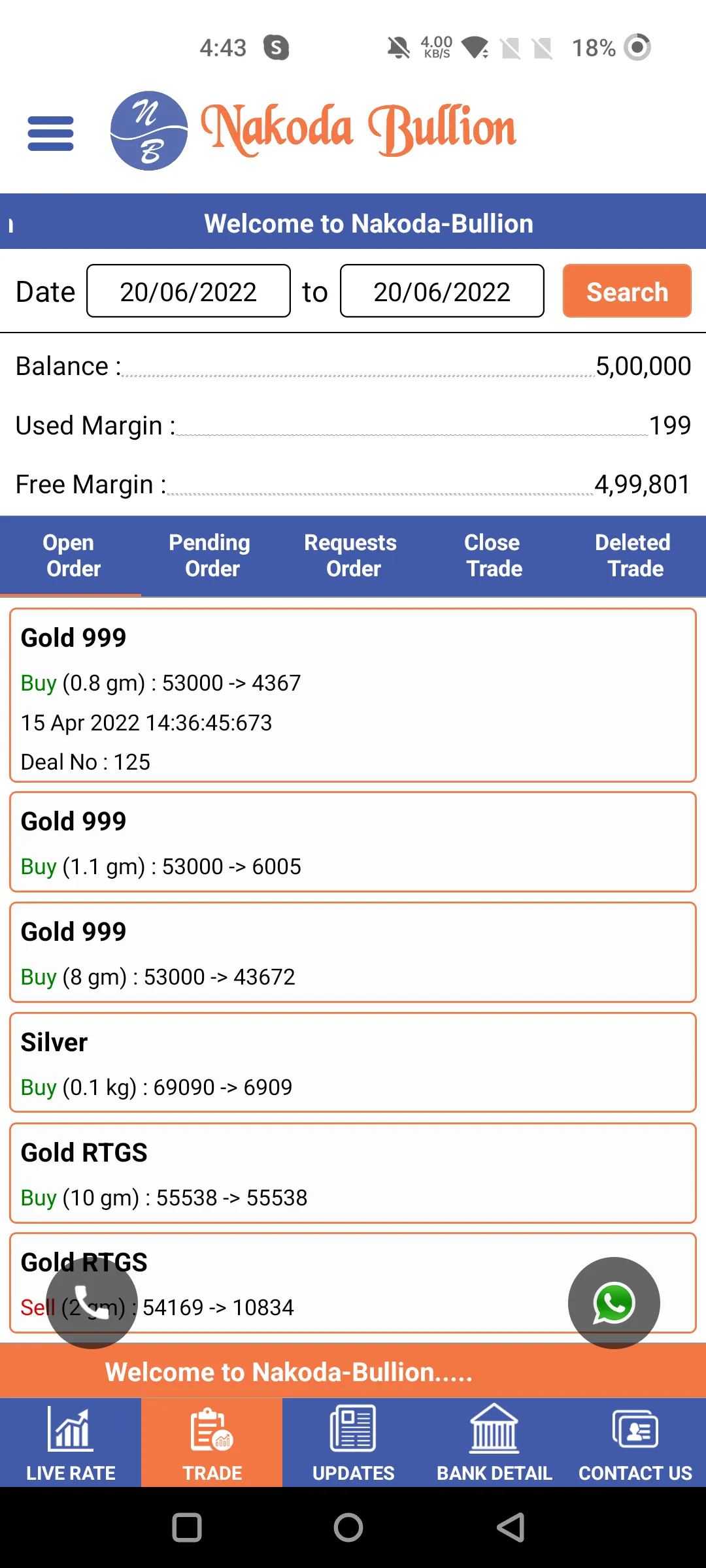706x1568 pixels.
Task: Tap the Nakoda Bullion NB logo
Action: [x=149, y=131]
